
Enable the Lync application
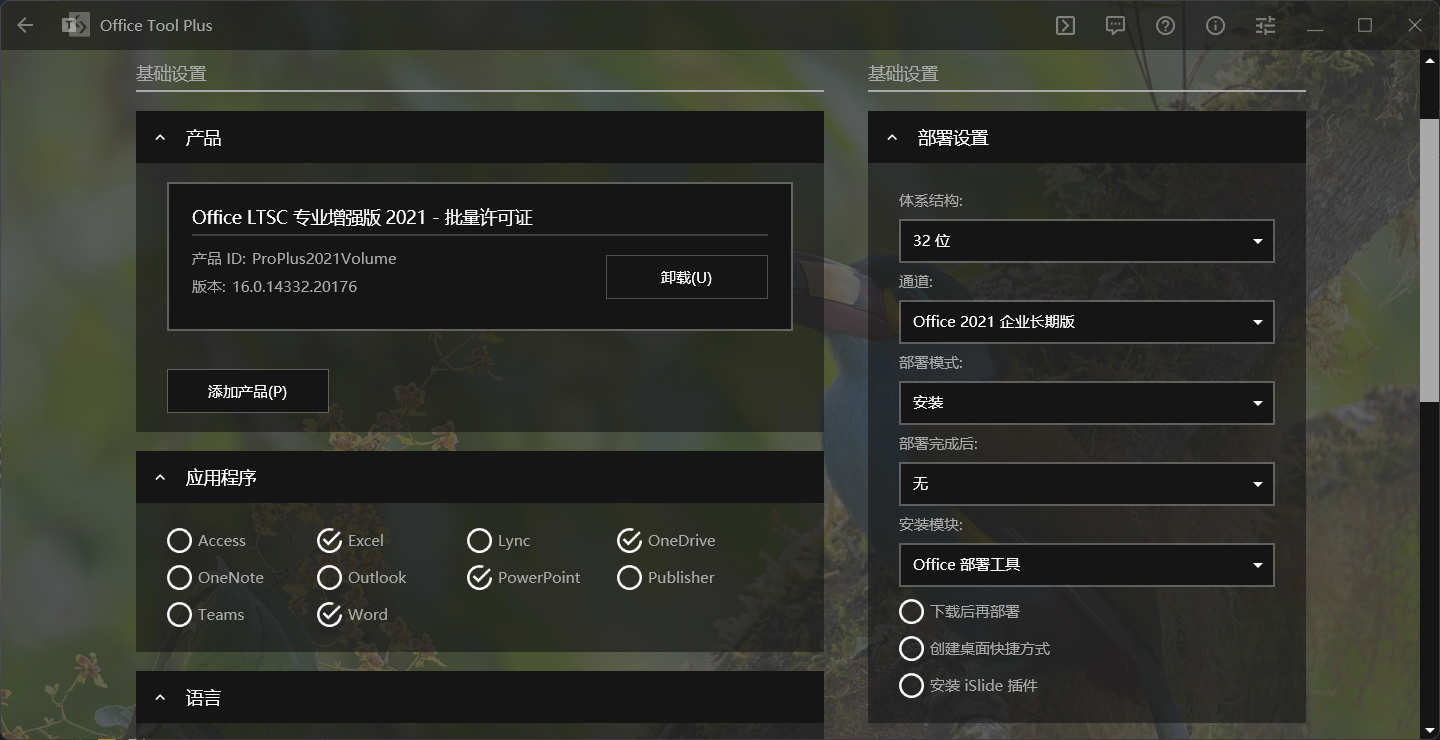(x=499, y=541)
